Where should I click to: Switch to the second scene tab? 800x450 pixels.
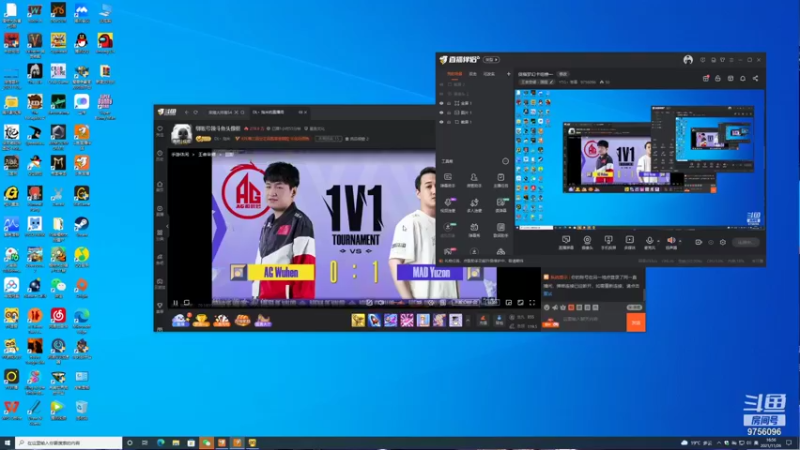(473, 74)
